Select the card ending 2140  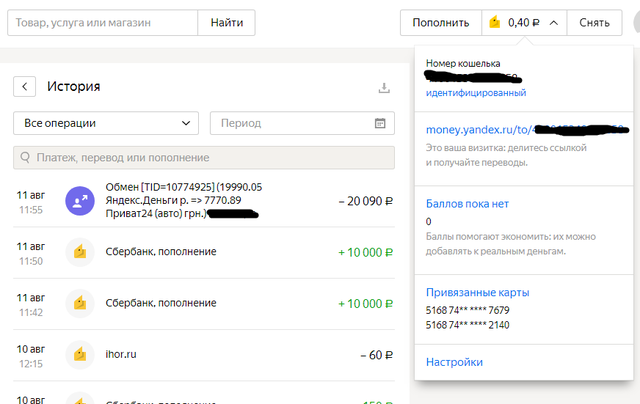coord(467,325)
